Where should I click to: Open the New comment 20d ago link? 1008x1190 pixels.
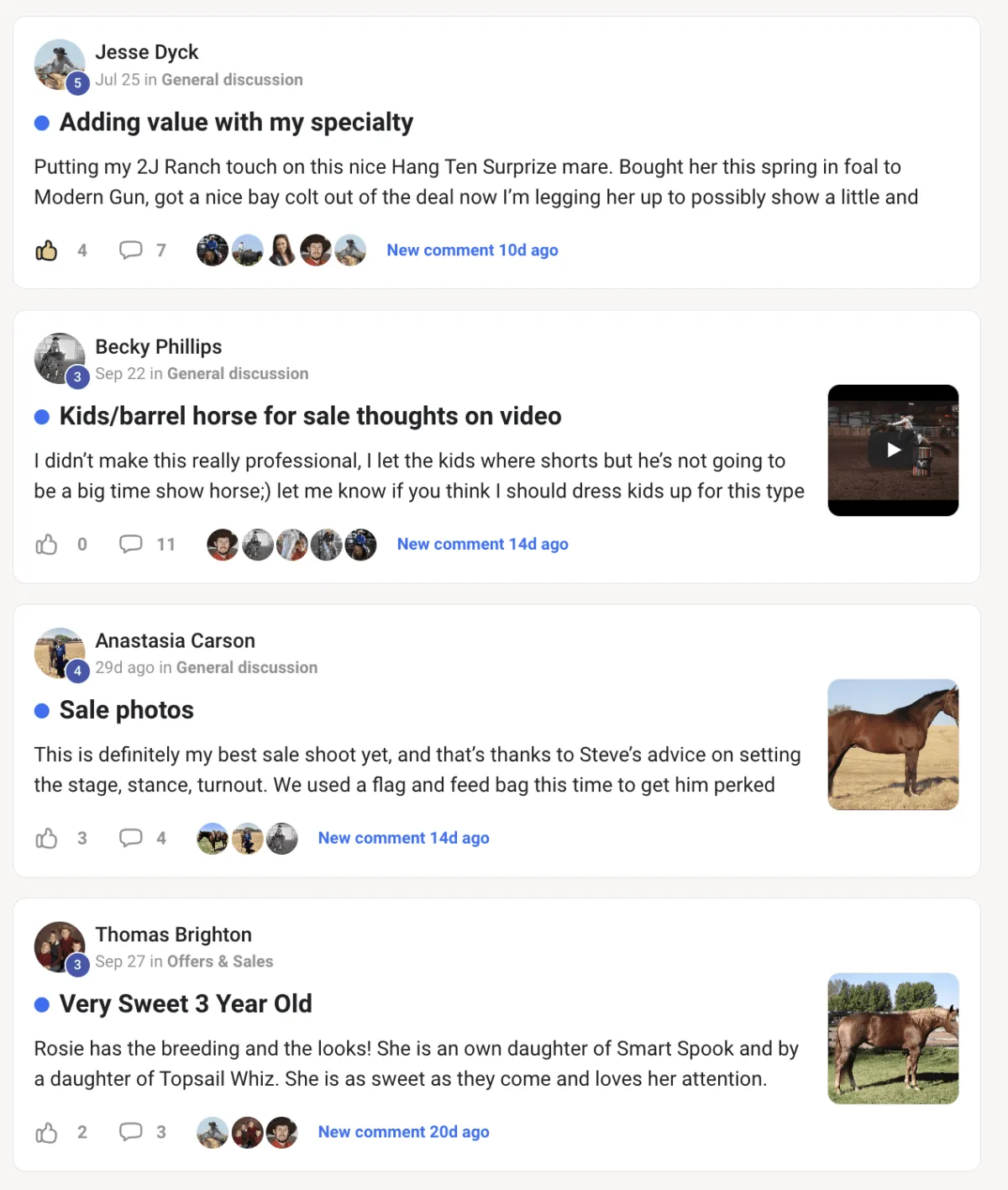[403, 1132]
